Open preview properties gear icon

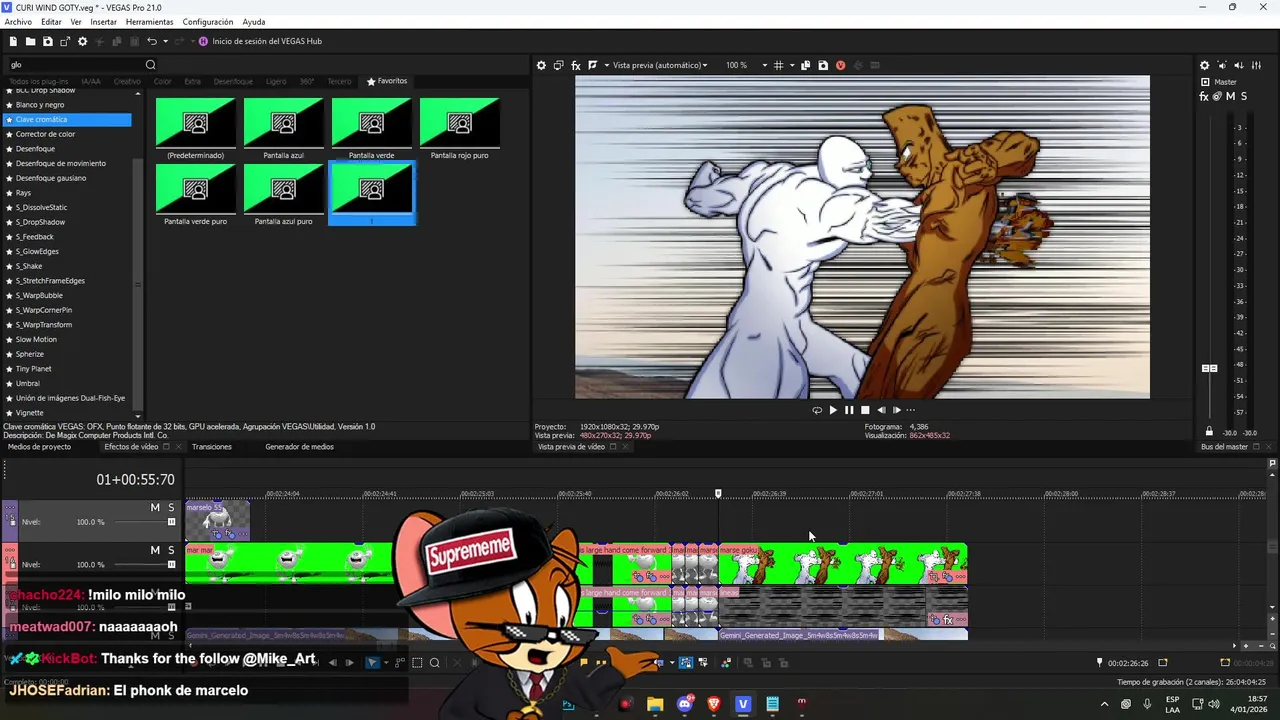tap(541, 65)
